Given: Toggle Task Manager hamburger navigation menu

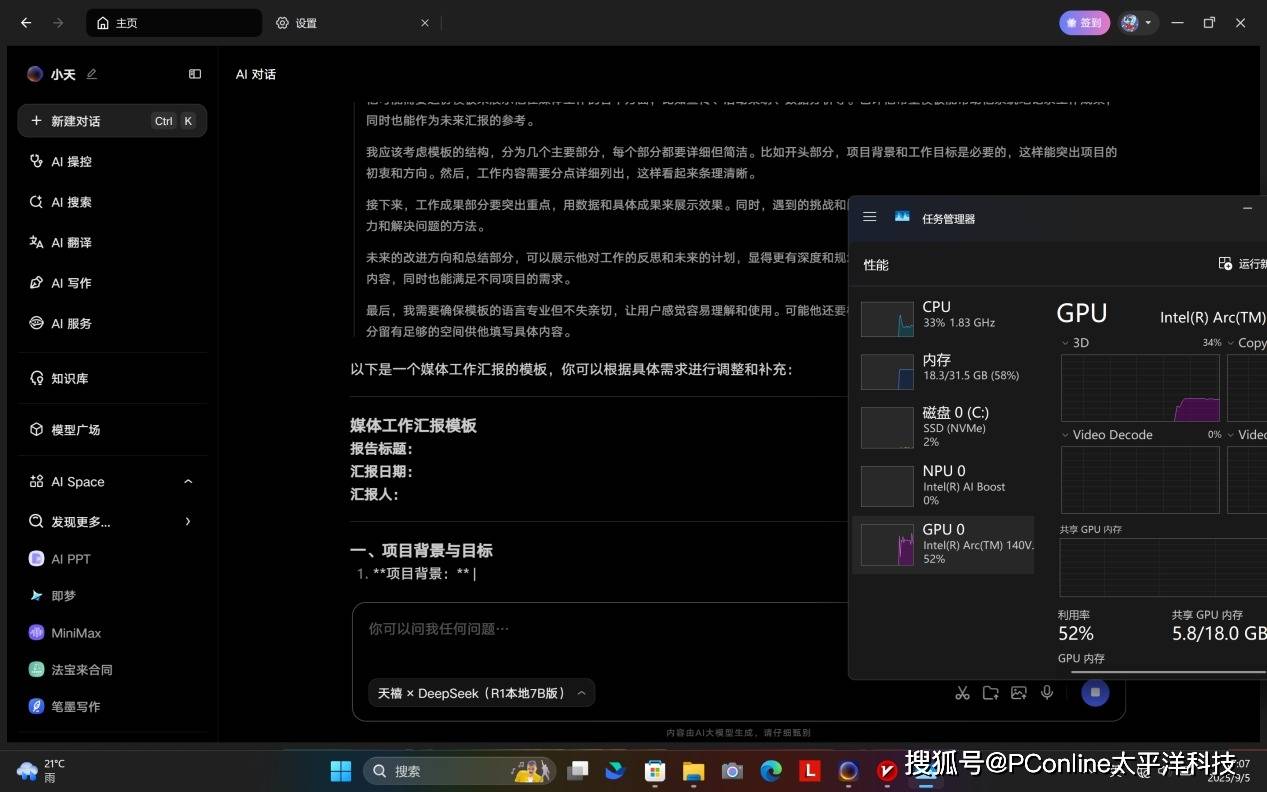Looking at the screenshot, I should coord(870,217).
